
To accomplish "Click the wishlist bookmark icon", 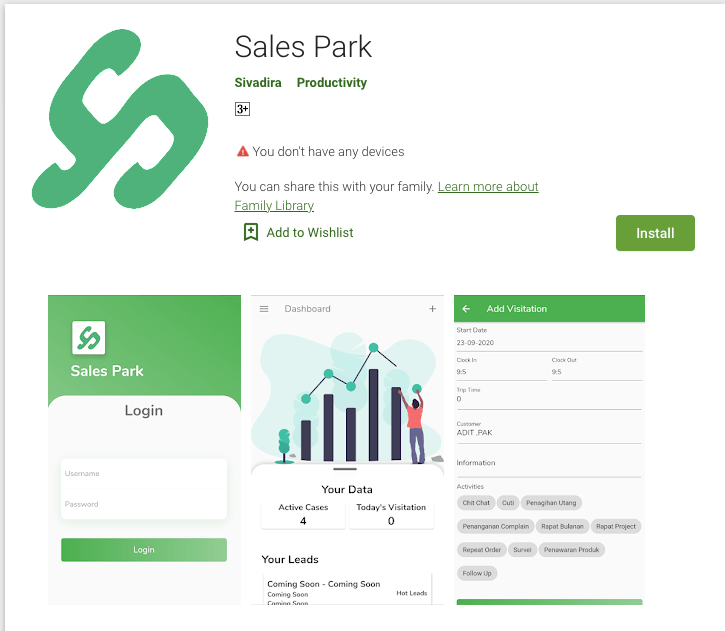I will click(x=251, y=232).
